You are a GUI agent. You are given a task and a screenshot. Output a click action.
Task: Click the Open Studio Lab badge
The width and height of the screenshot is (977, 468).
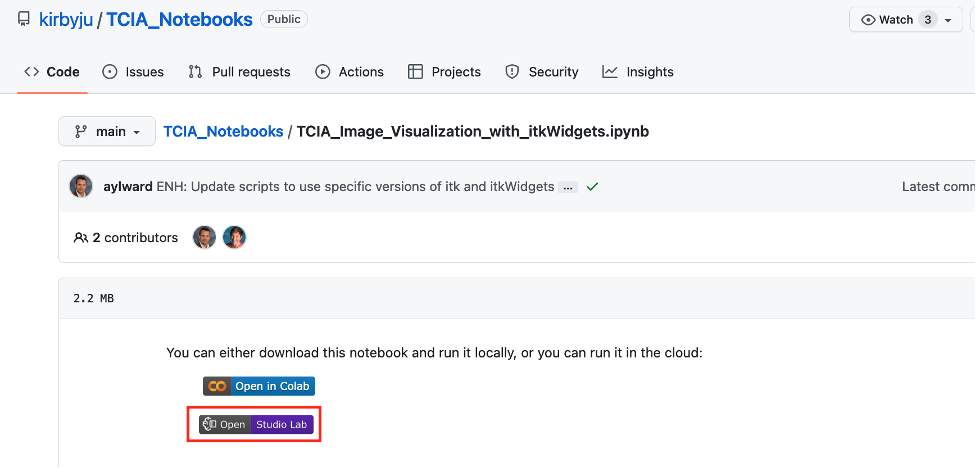[256, 425]
